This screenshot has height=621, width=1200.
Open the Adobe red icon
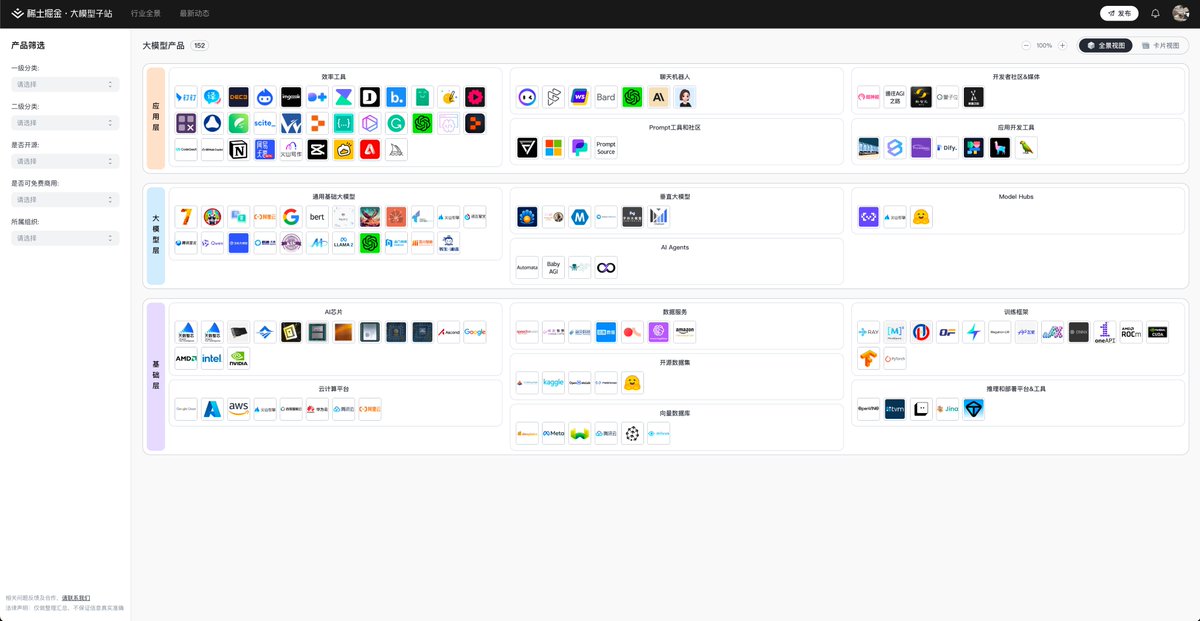pyautogui.click(x=370, y=150)
